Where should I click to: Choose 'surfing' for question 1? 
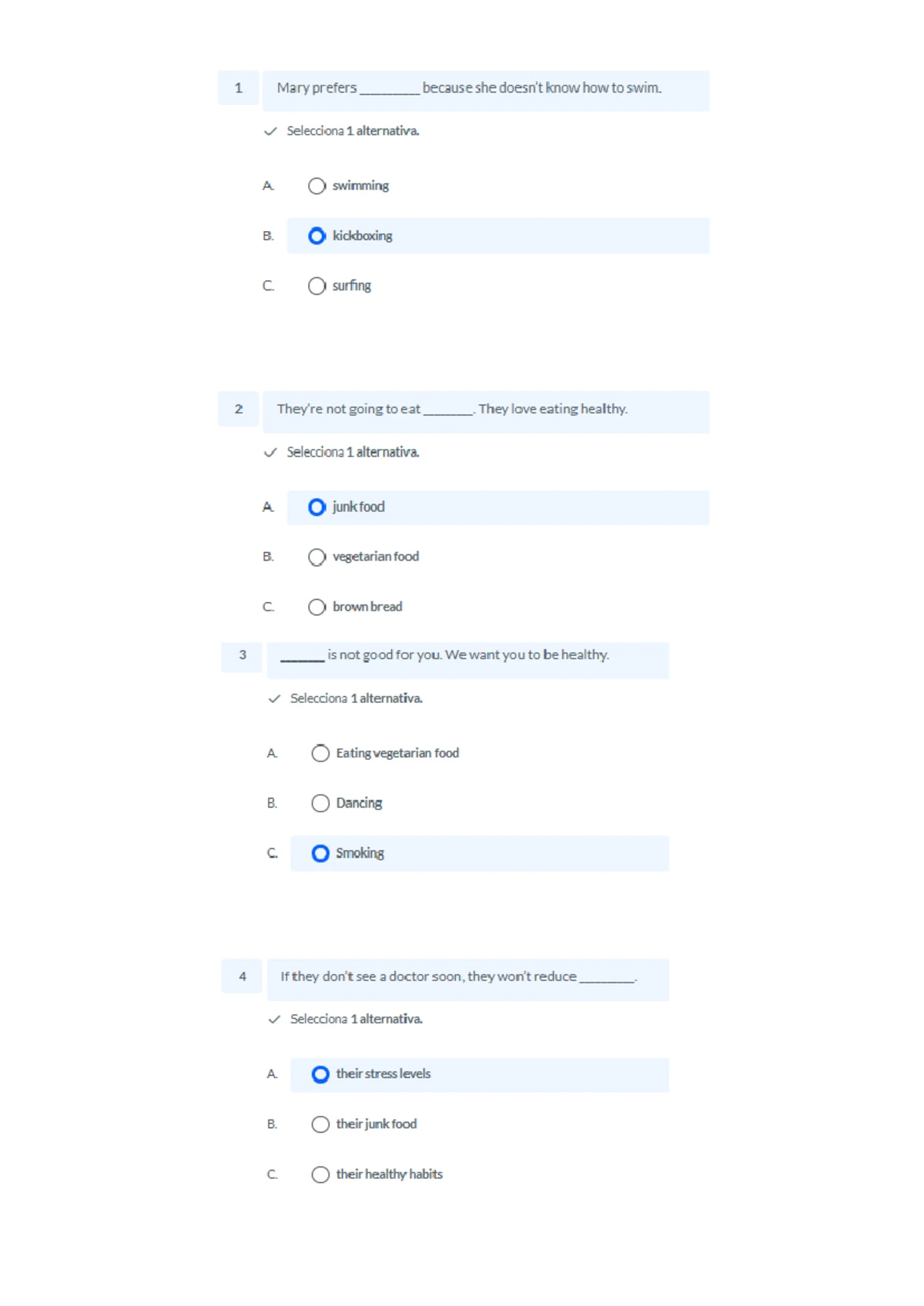(316, 286)
